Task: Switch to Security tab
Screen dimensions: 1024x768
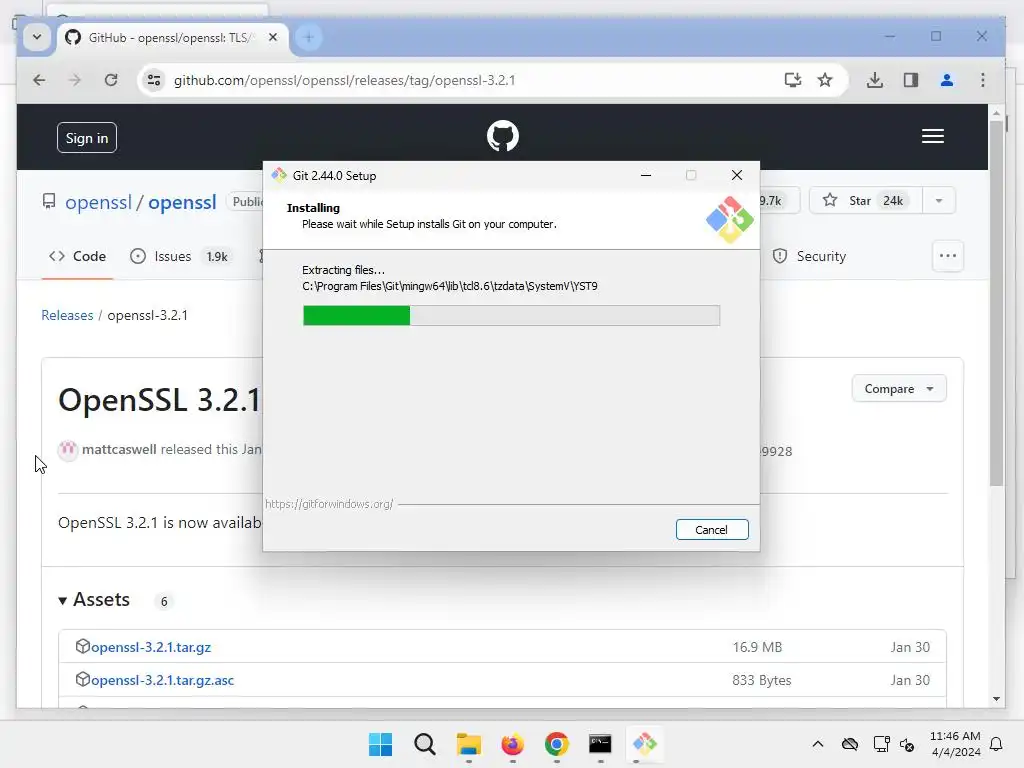Action: (809, 256)
